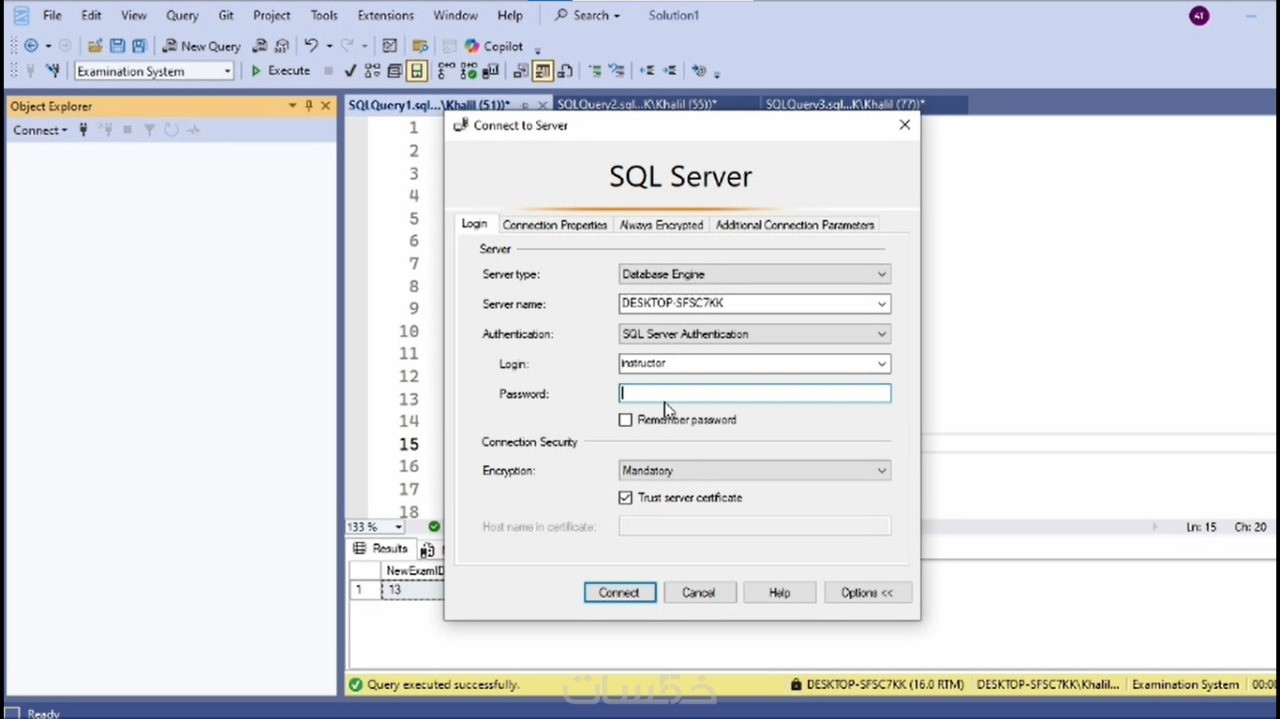Switch to the Connection Properties tab
The width and height of the screenshot is (1280, 719).
pos(554,225)
